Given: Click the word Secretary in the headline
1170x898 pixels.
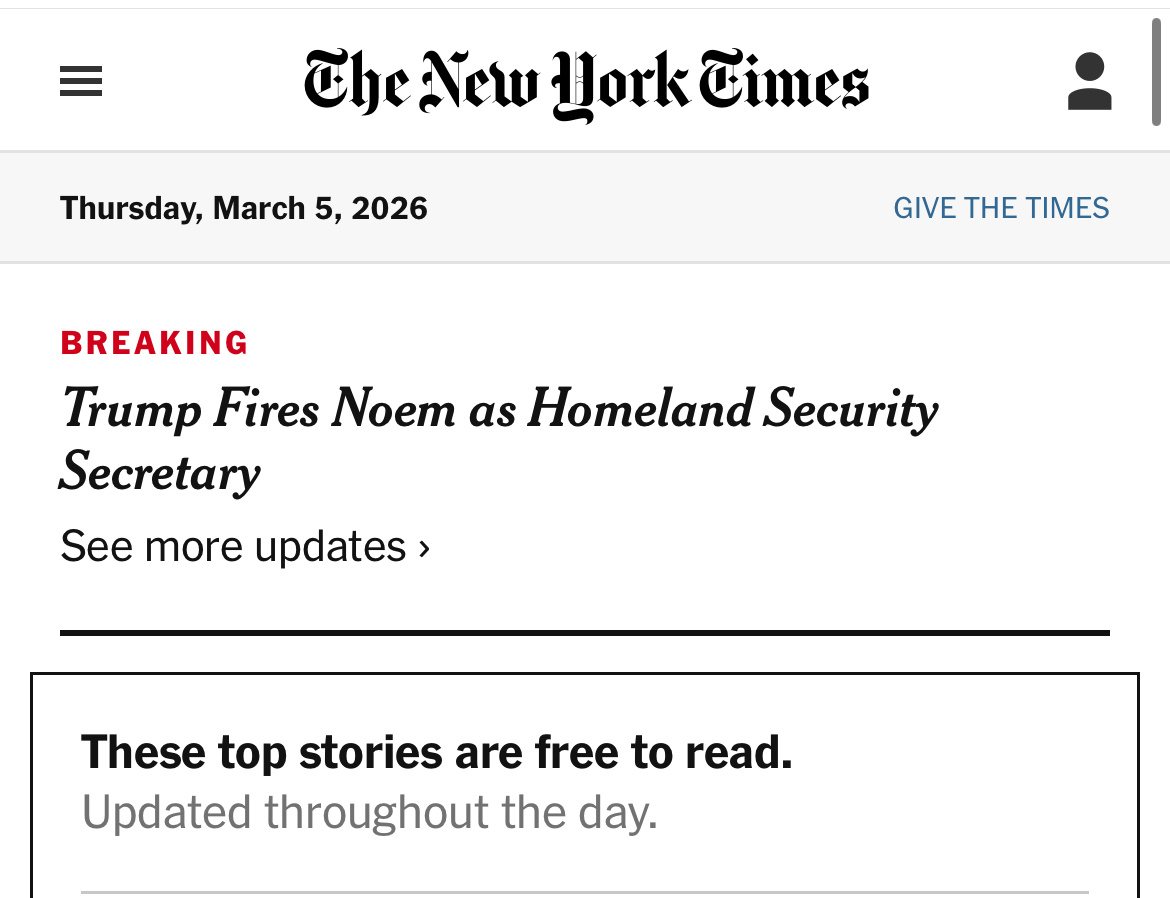Looking at the screenshot, I should (x=160, y=472).
